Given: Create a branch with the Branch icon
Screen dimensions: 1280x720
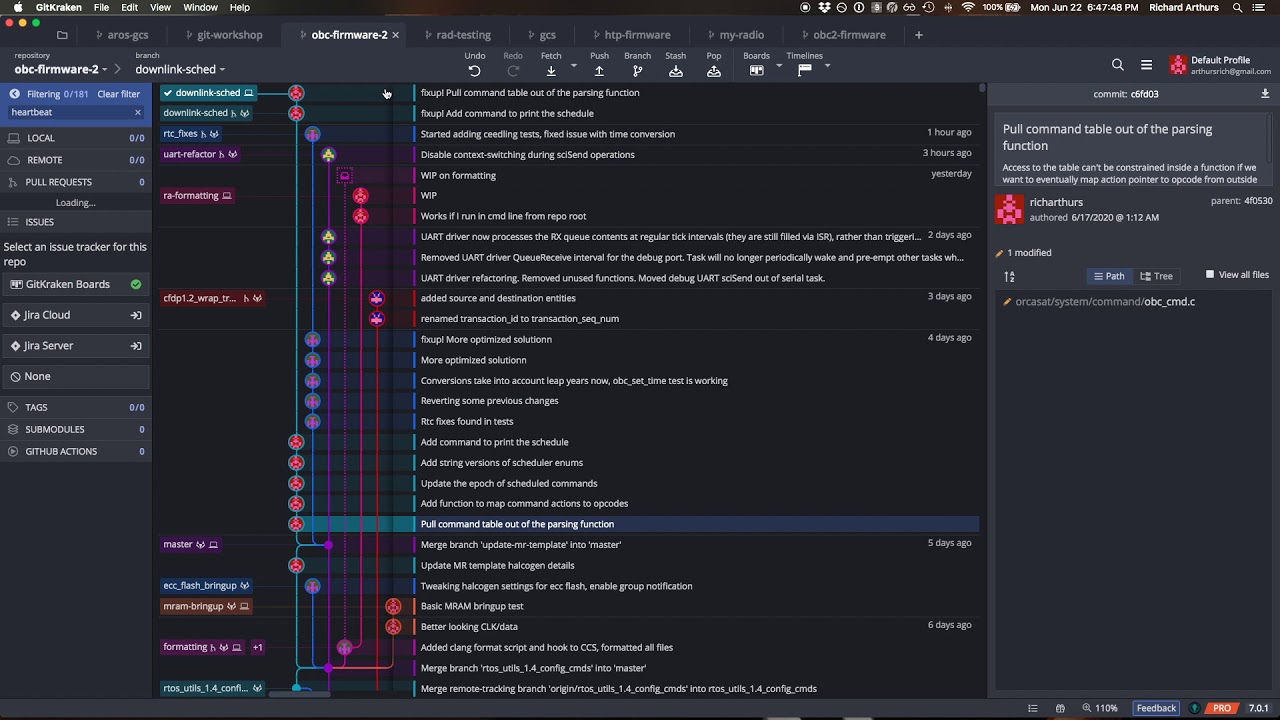Looking at the screenshot, I should (637, 71).
